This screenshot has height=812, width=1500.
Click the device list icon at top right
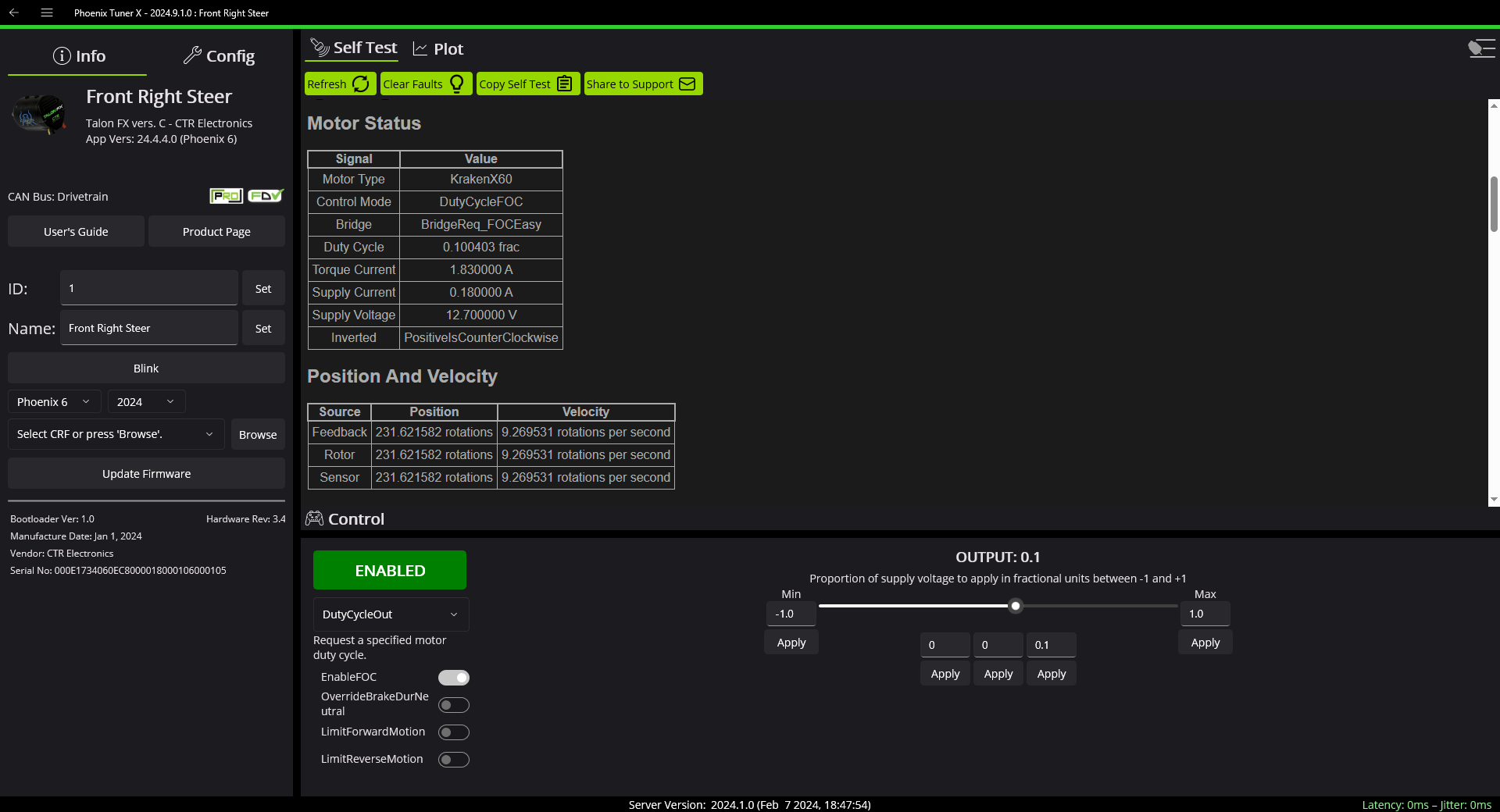pyautogui.click(x=1481, y=48)
